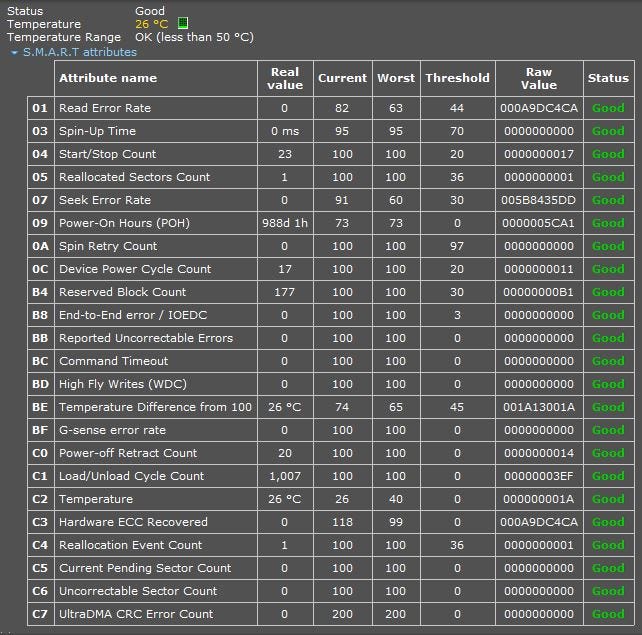The image size is (642, 635).
Task: Click the Current column header
Action: [x=342, y=78]
